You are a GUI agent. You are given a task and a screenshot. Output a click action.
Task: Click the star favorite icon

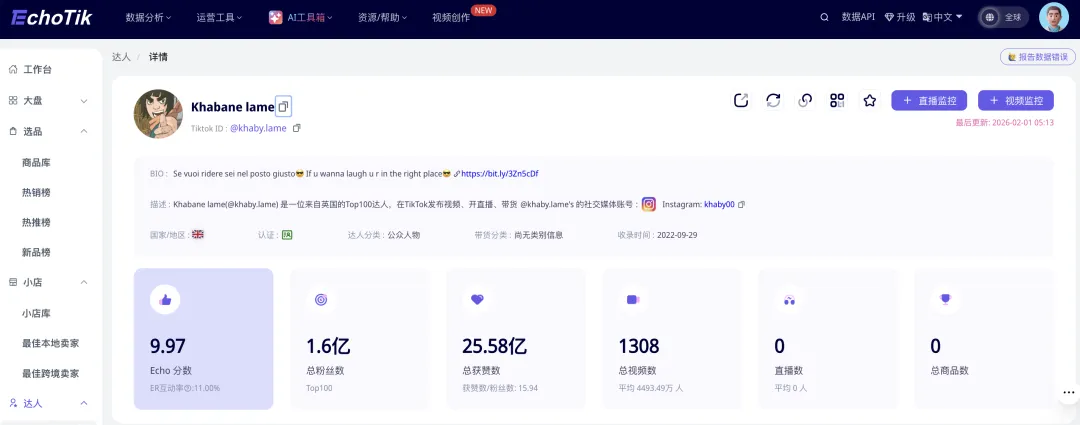pyautogui.click(x=870, y=101)
